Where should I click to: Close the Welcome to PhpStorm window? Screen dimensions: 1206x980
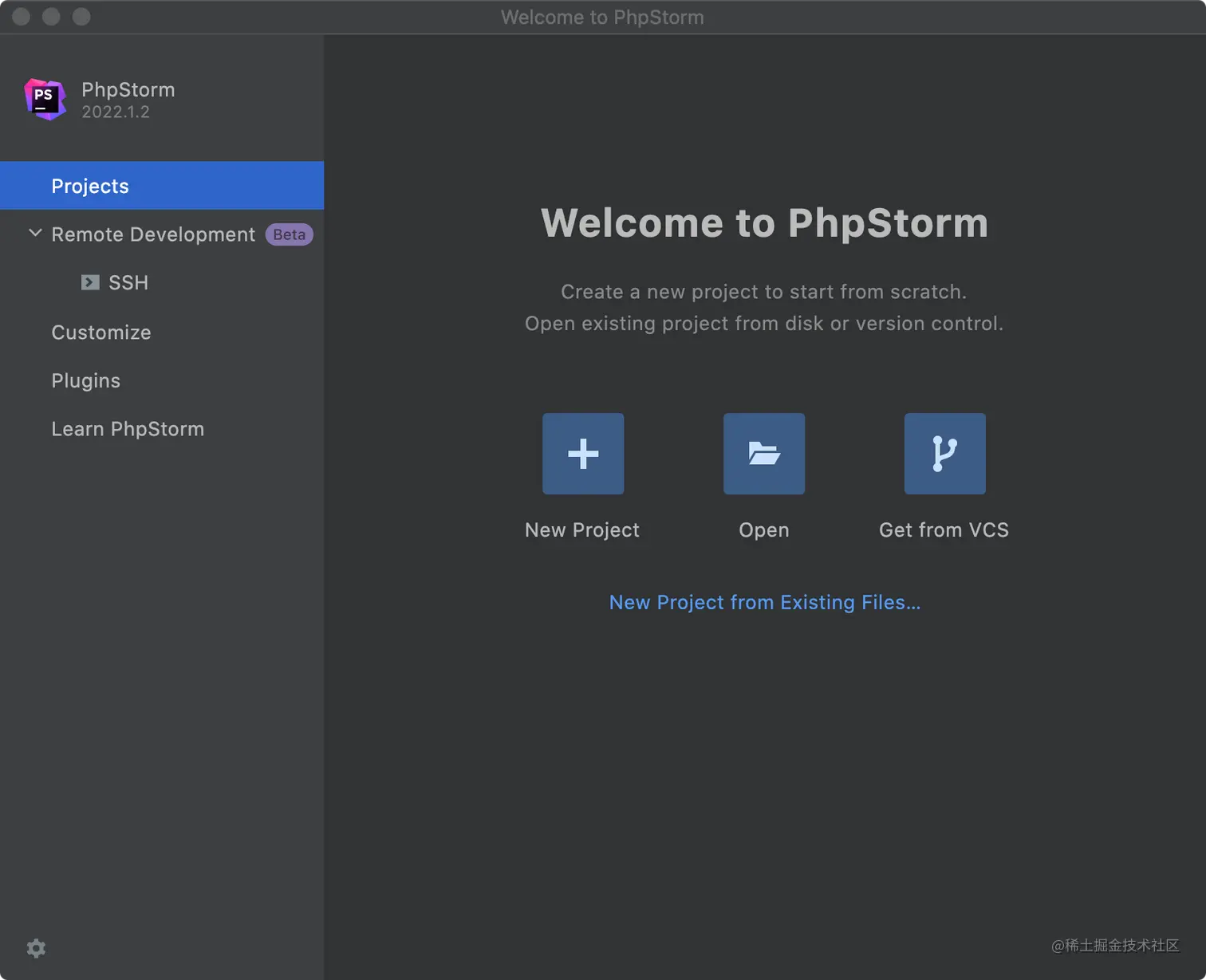(x=22, y=17)
